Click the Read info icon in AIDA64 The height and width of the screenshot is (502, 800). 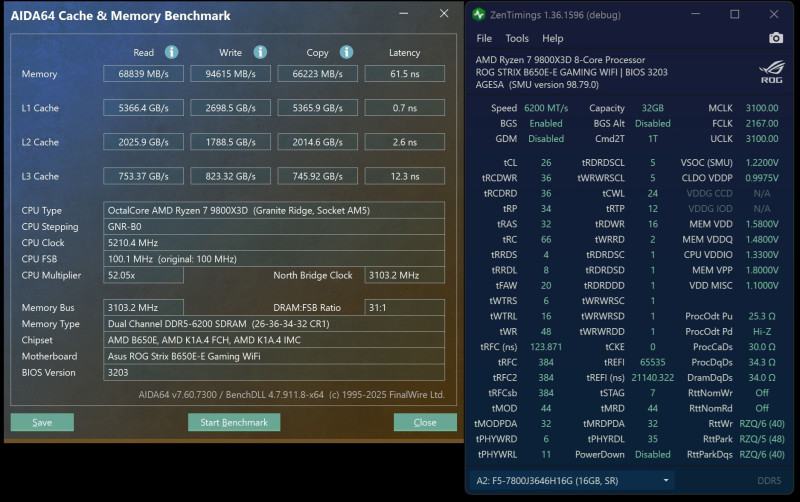coord(171,52)
